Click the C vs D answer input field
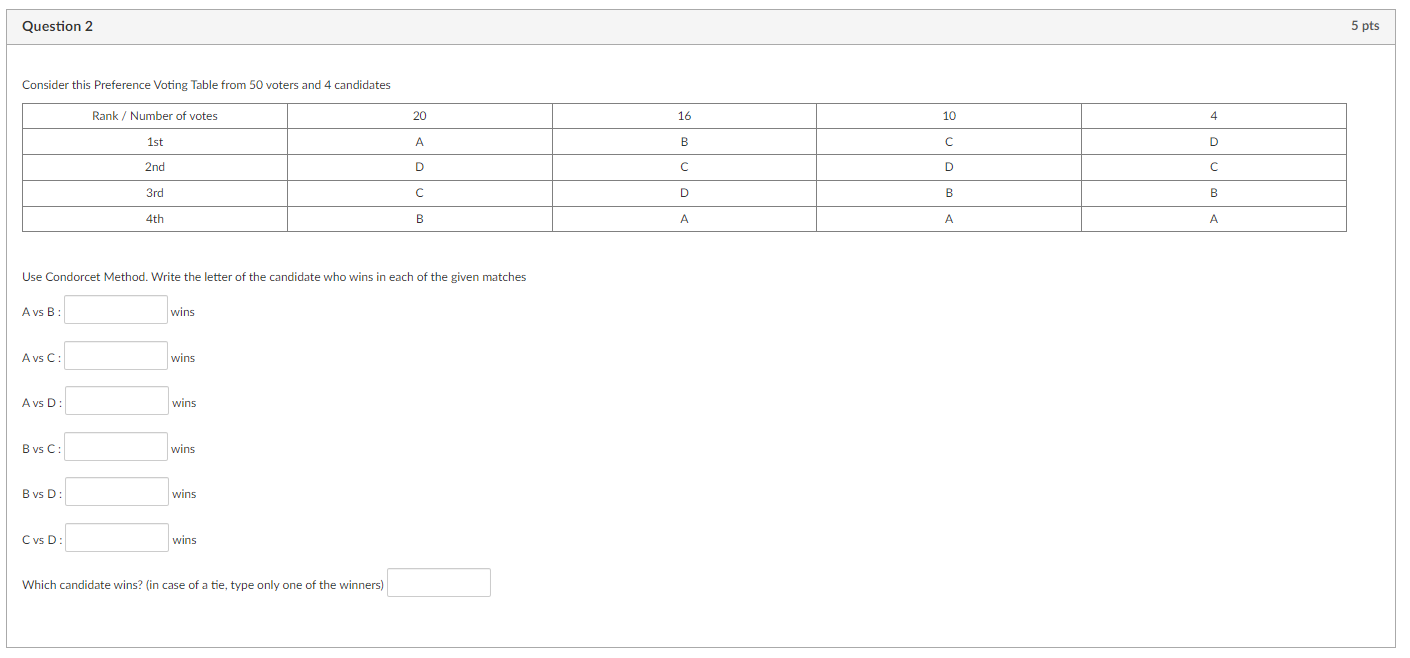The width and height of the screenshot is (1410, 658). [x=116, y=537]
